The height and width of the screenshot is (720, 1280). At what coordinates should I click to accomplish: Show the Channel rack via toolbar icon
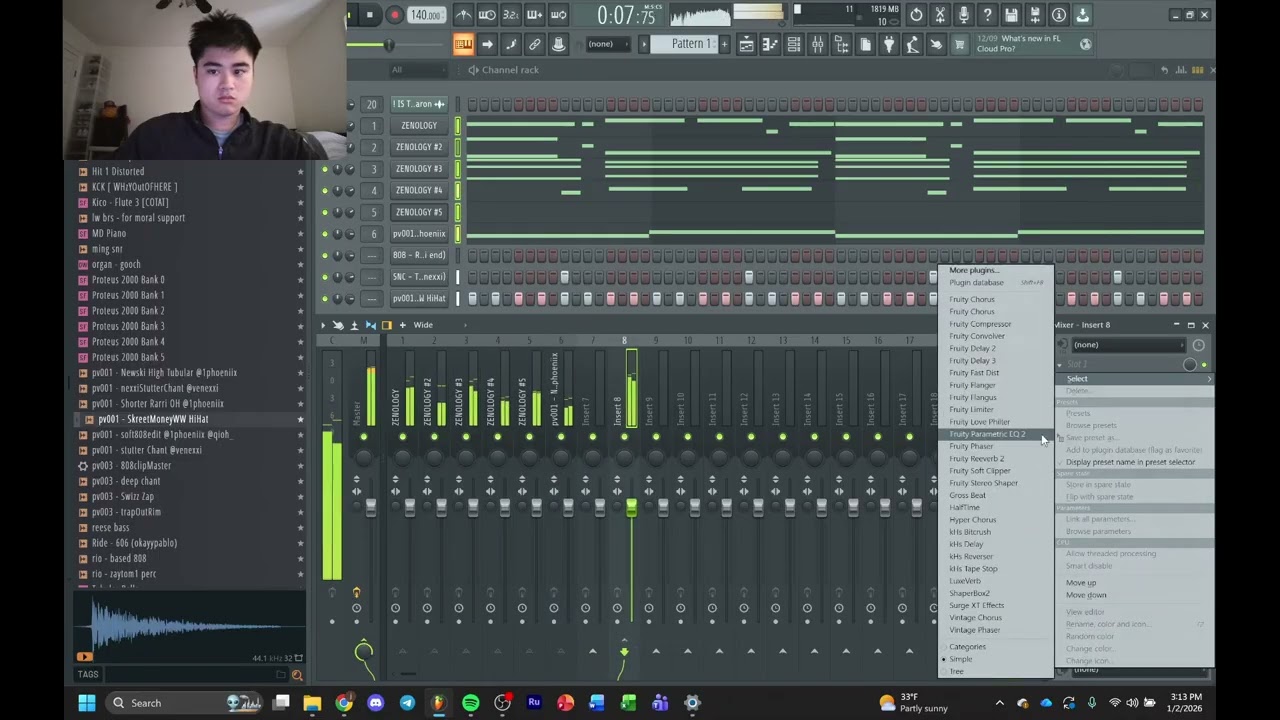[x=794, y=44]
